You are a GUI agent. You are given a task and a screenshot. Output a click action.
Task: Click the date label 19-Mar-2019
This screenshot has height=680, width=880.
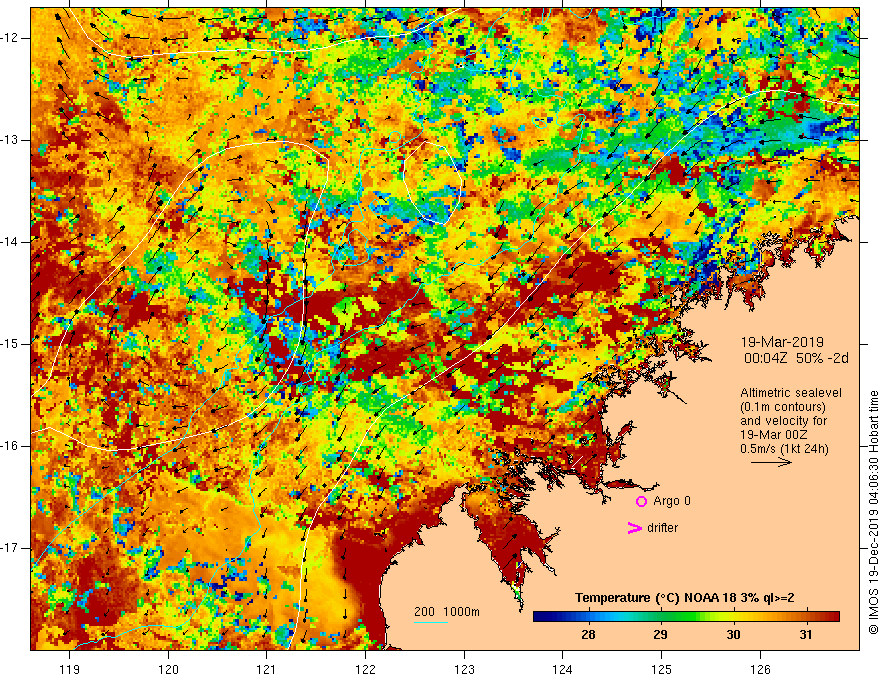click(x=782, y=342)
